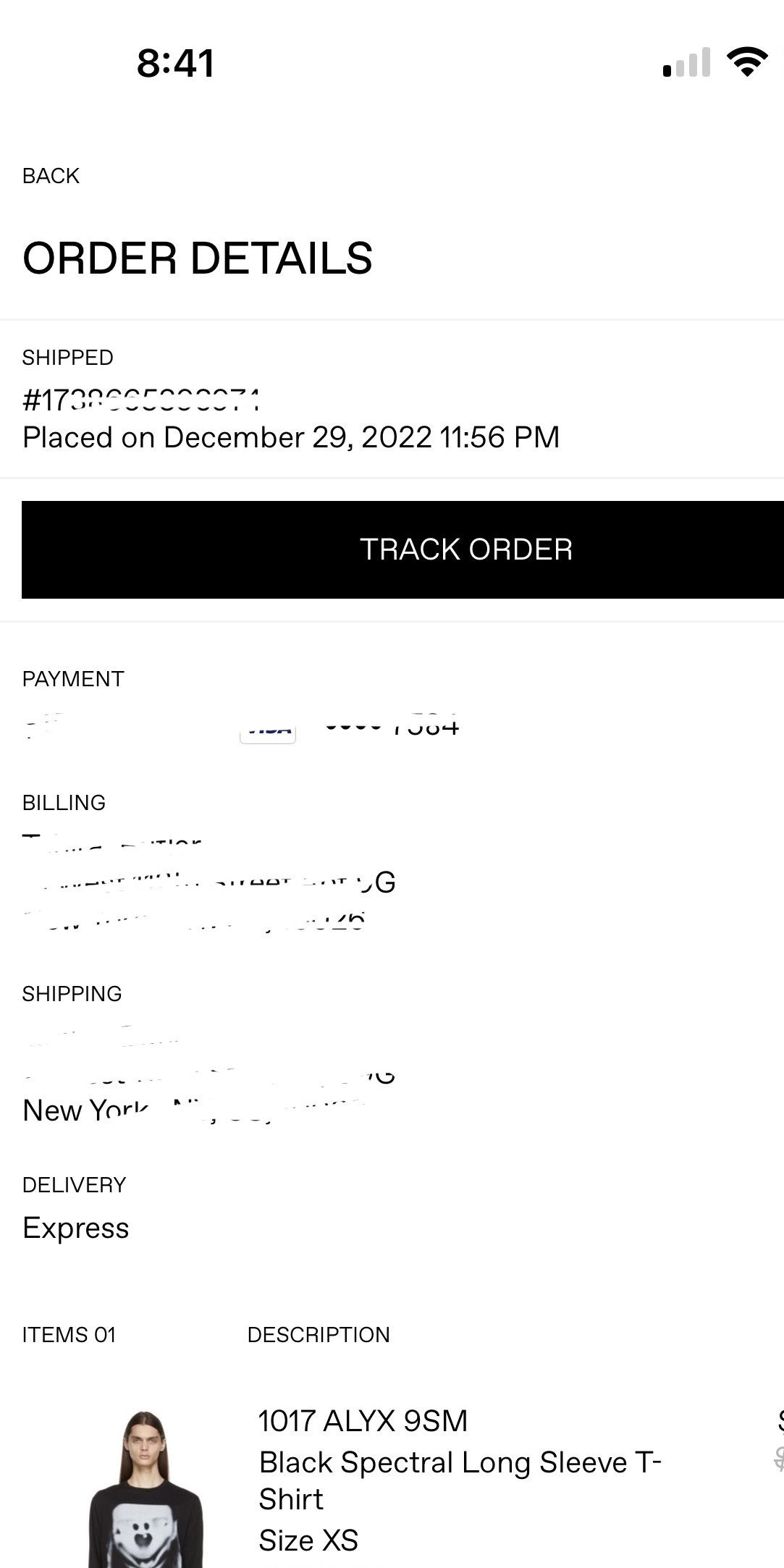Tap the ITEMS 01 column header

[69, 1335]
